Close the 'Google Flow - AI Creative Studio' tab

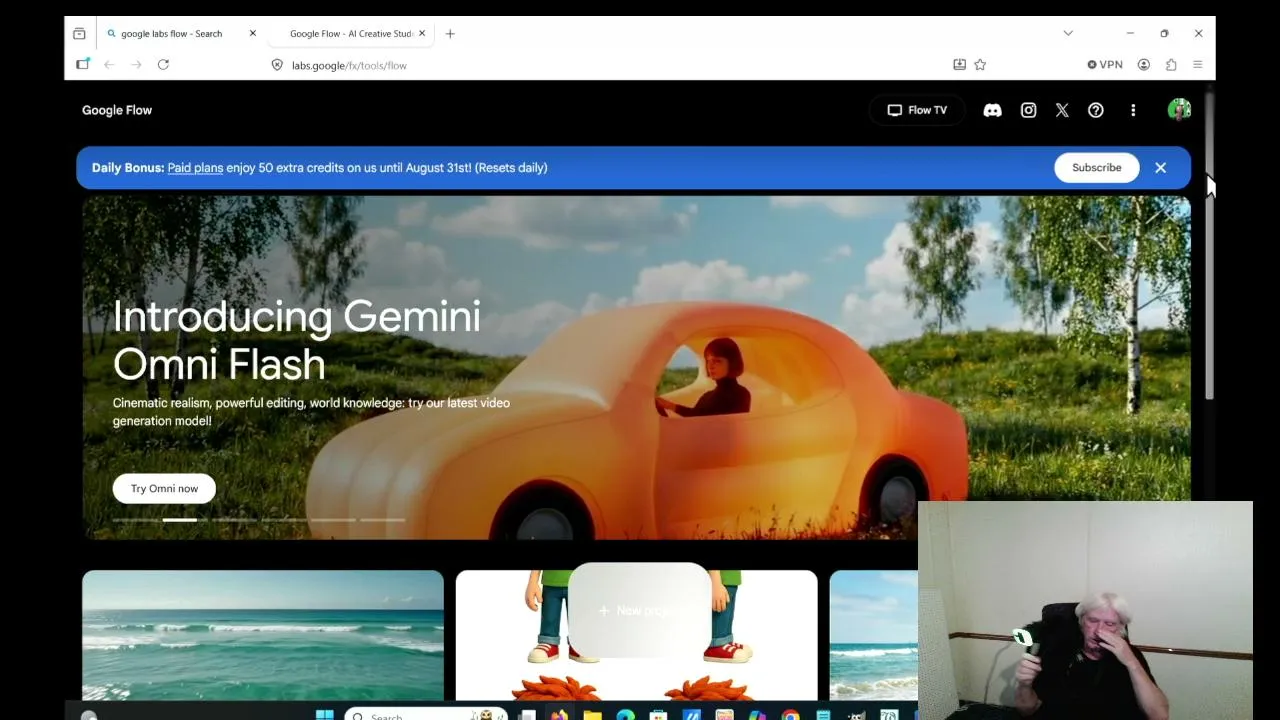[422, 33]
